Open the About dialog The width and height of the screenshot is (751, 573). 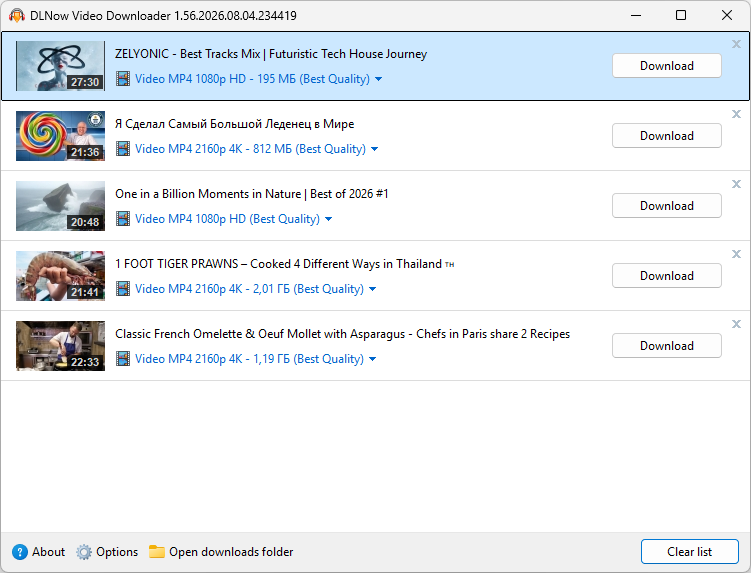39,552
